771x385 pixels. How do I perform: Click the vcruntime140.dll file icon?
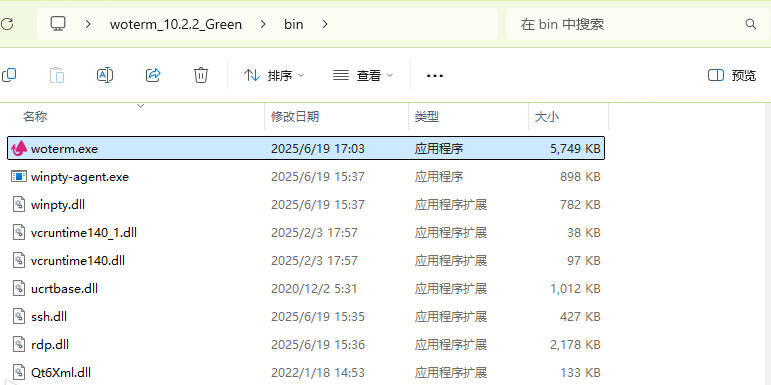click(19, 260)
